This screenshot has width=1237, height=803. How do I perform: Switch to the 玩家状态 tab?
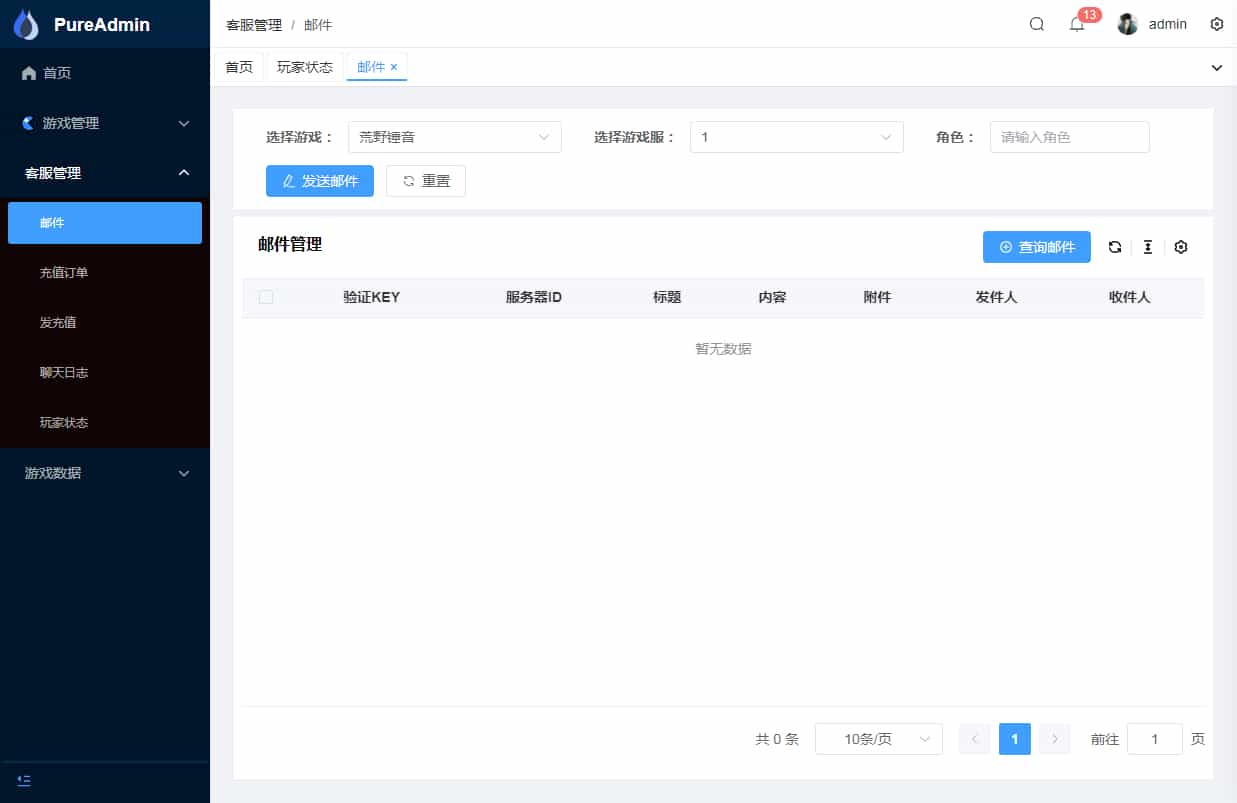304,67
